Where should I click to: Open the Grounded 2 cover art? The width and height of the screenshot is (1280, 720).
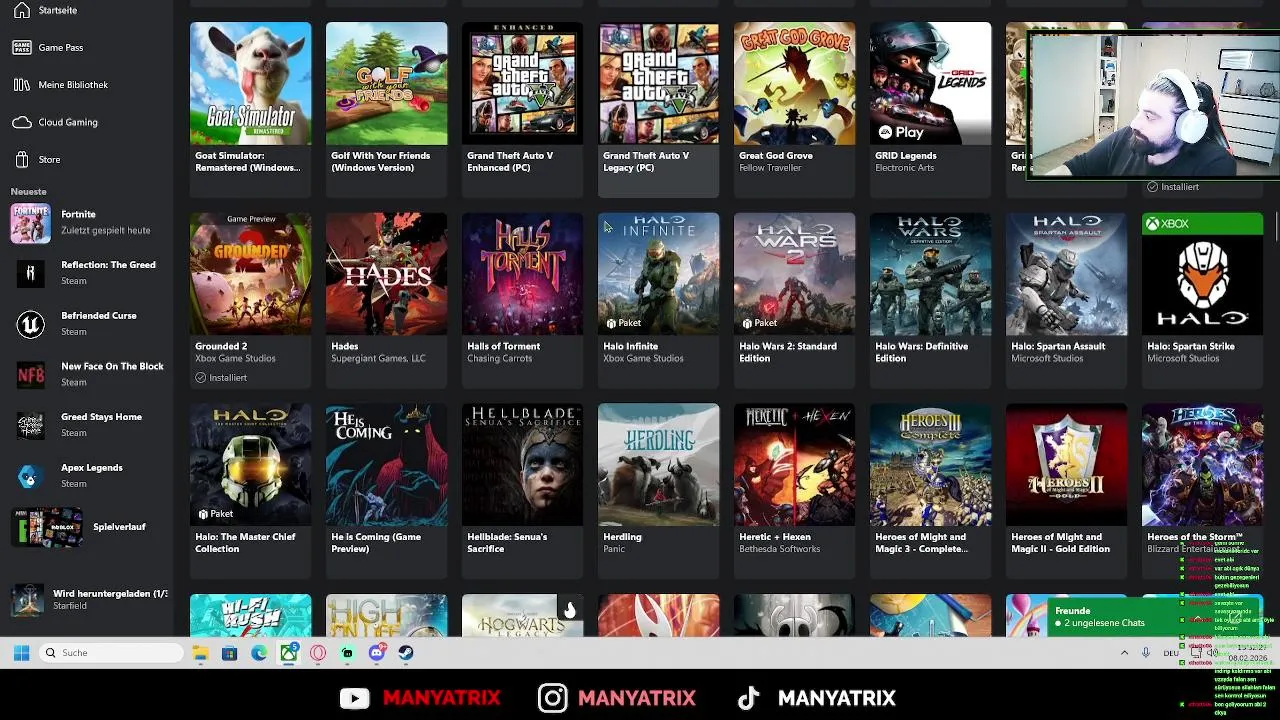(250, 274)
